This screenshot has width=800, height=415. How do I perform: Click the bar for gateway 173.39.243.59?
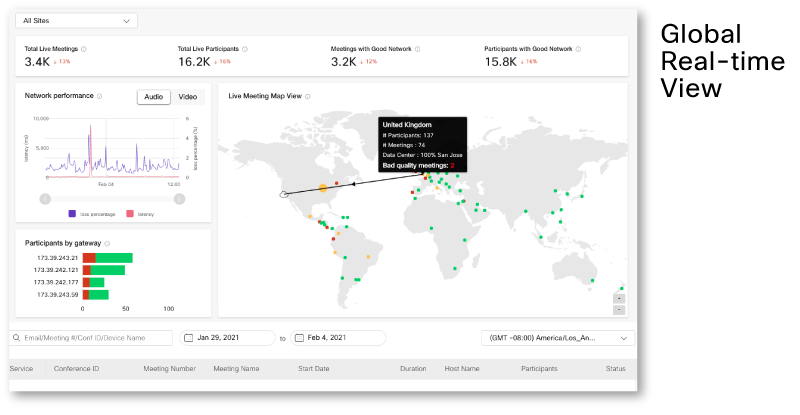pos(95,295)
